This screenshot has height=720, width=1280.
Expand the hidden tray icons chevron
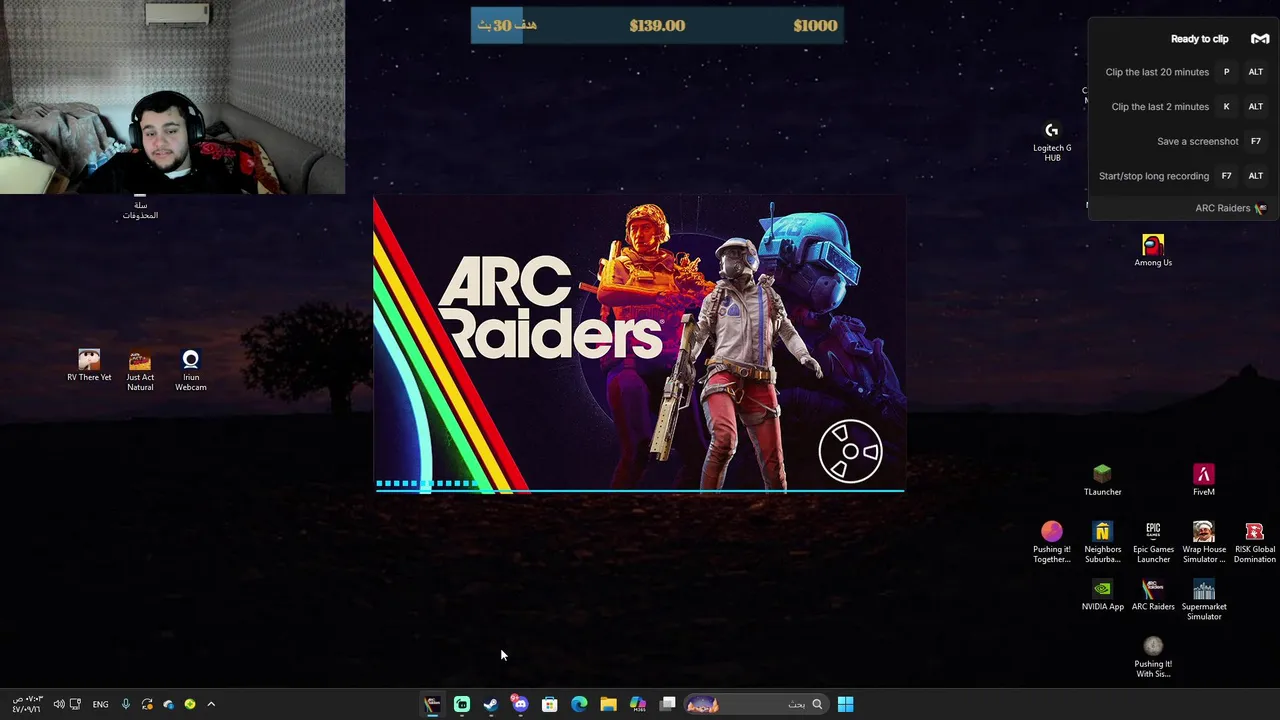coord(211,704)
